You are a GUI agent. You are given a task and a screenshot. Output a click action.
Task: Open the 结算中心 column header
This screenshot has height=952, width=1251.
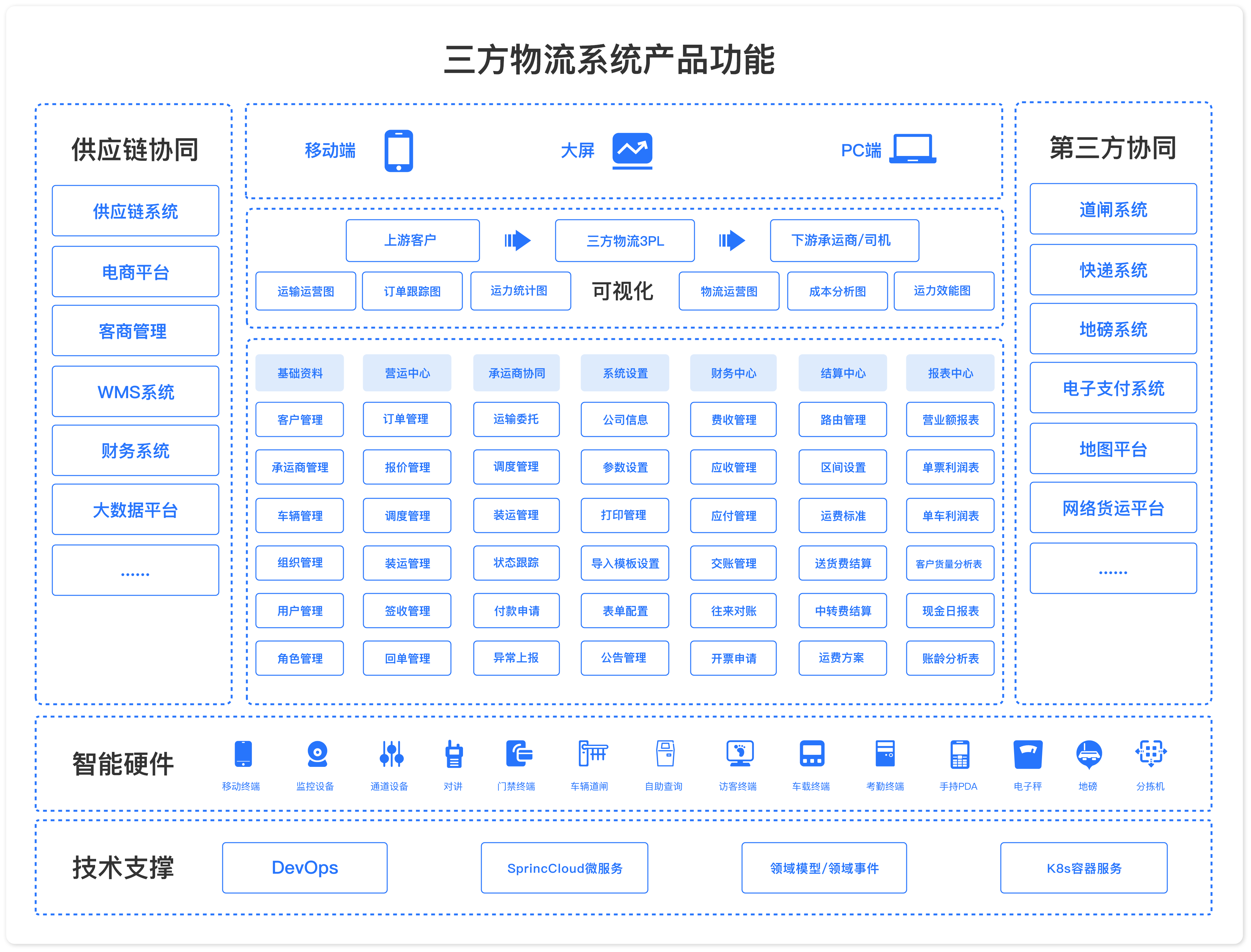[843, 373]
